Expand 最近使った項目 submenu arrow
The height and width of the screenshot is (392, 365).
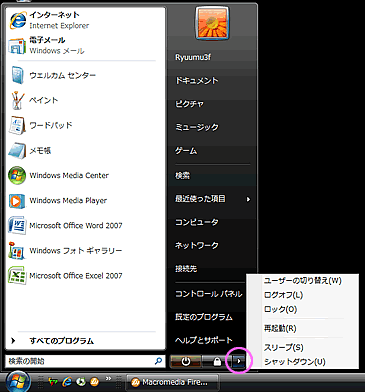click(248, 199)
